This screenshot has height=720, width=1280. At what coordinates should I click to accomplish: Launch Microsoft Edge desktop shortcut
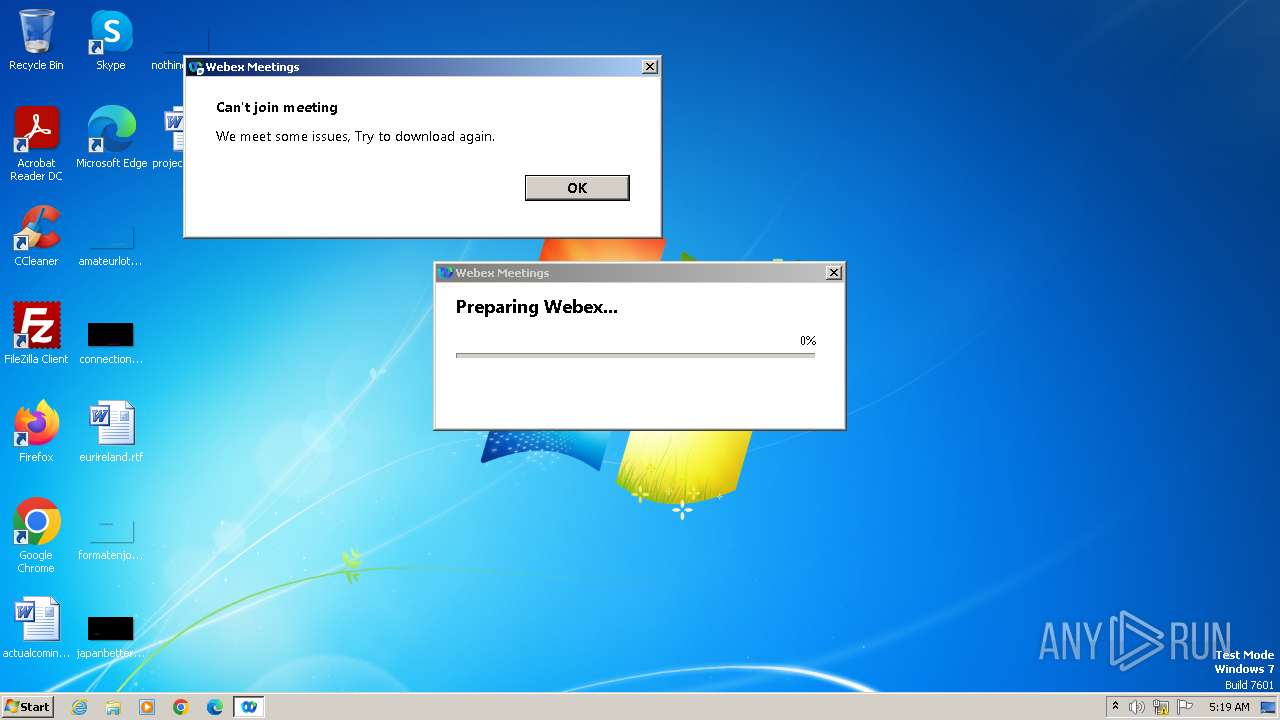tap(111, 138)
